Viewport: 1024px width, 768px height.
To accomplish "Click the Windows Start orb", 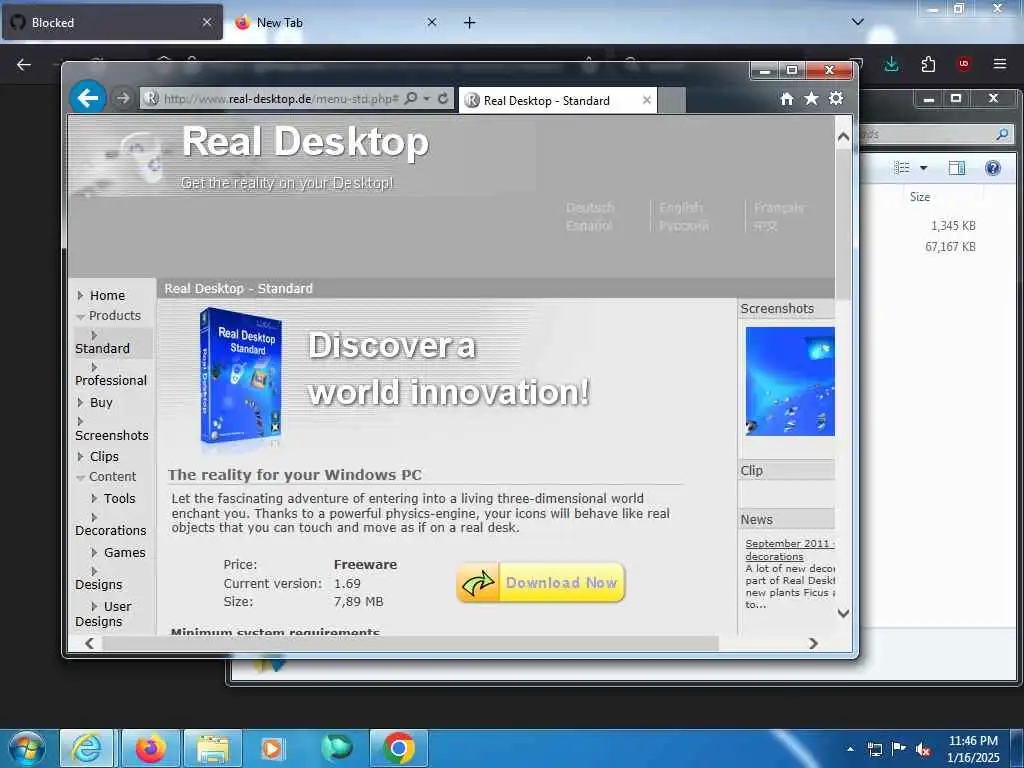I will pyautogui.click(x=27, y=748).
